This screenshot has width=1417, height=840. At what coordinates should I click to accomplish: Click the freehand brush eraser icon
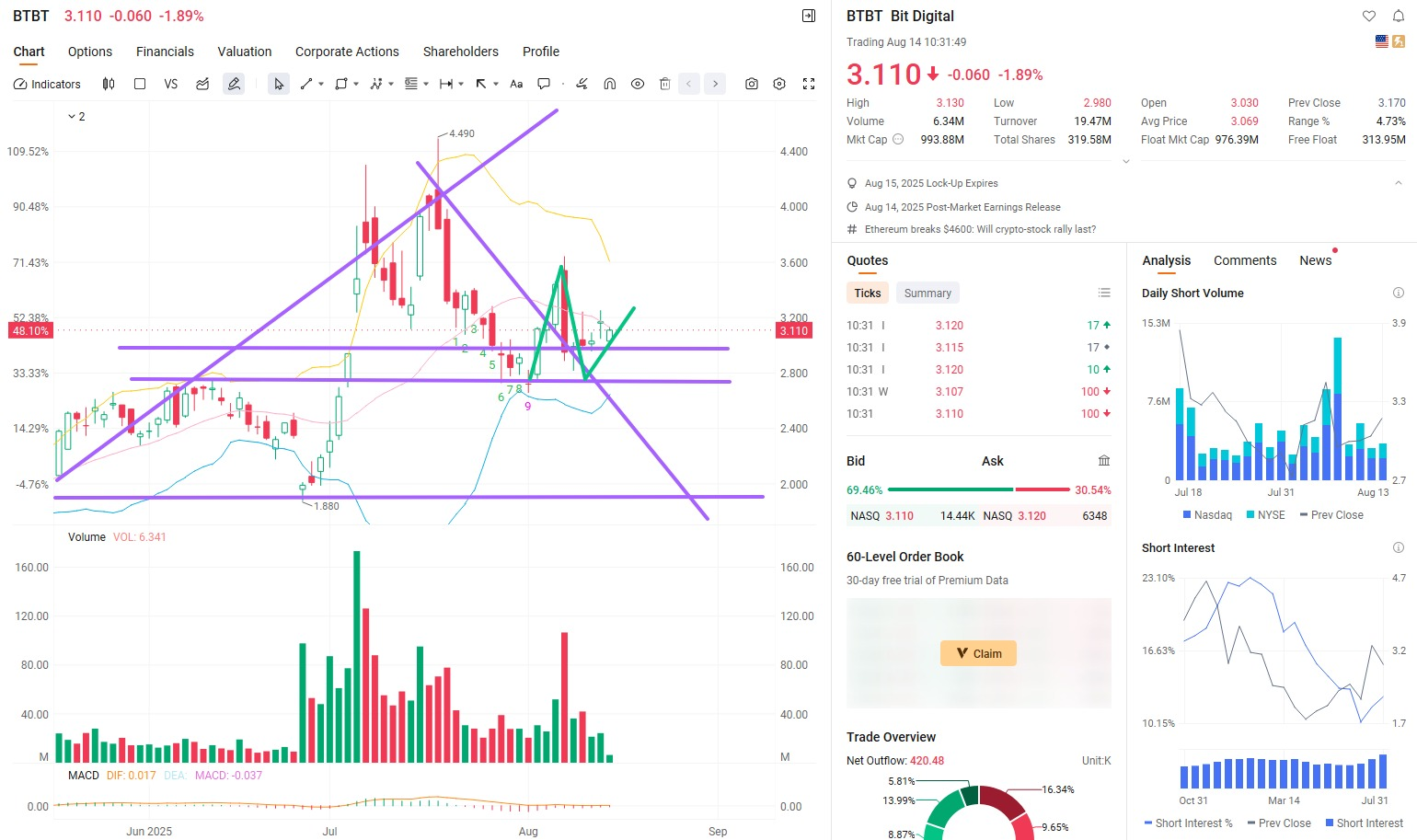(x=582, y=84)
